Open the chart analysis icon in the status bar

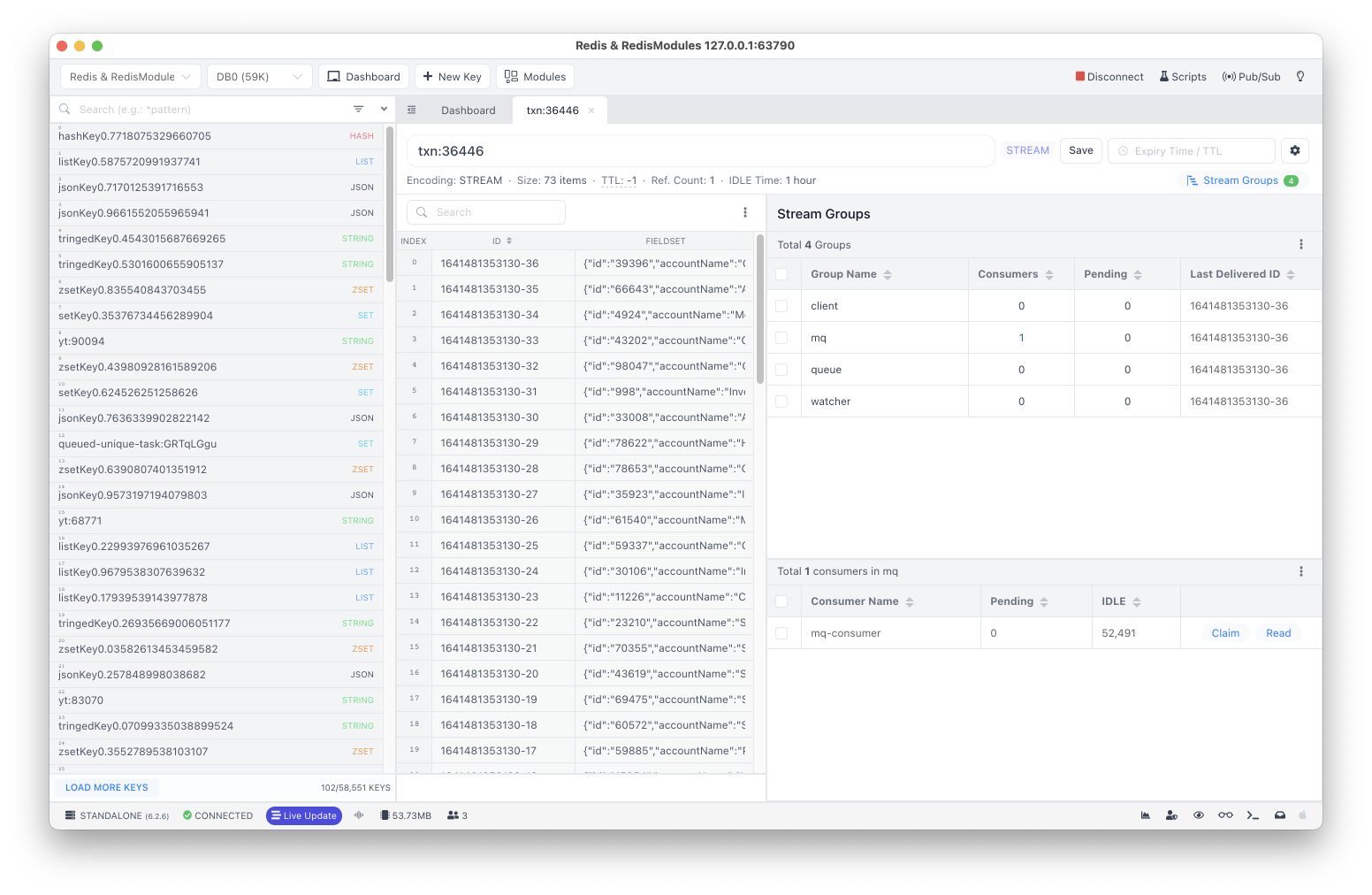(1146, 815)
